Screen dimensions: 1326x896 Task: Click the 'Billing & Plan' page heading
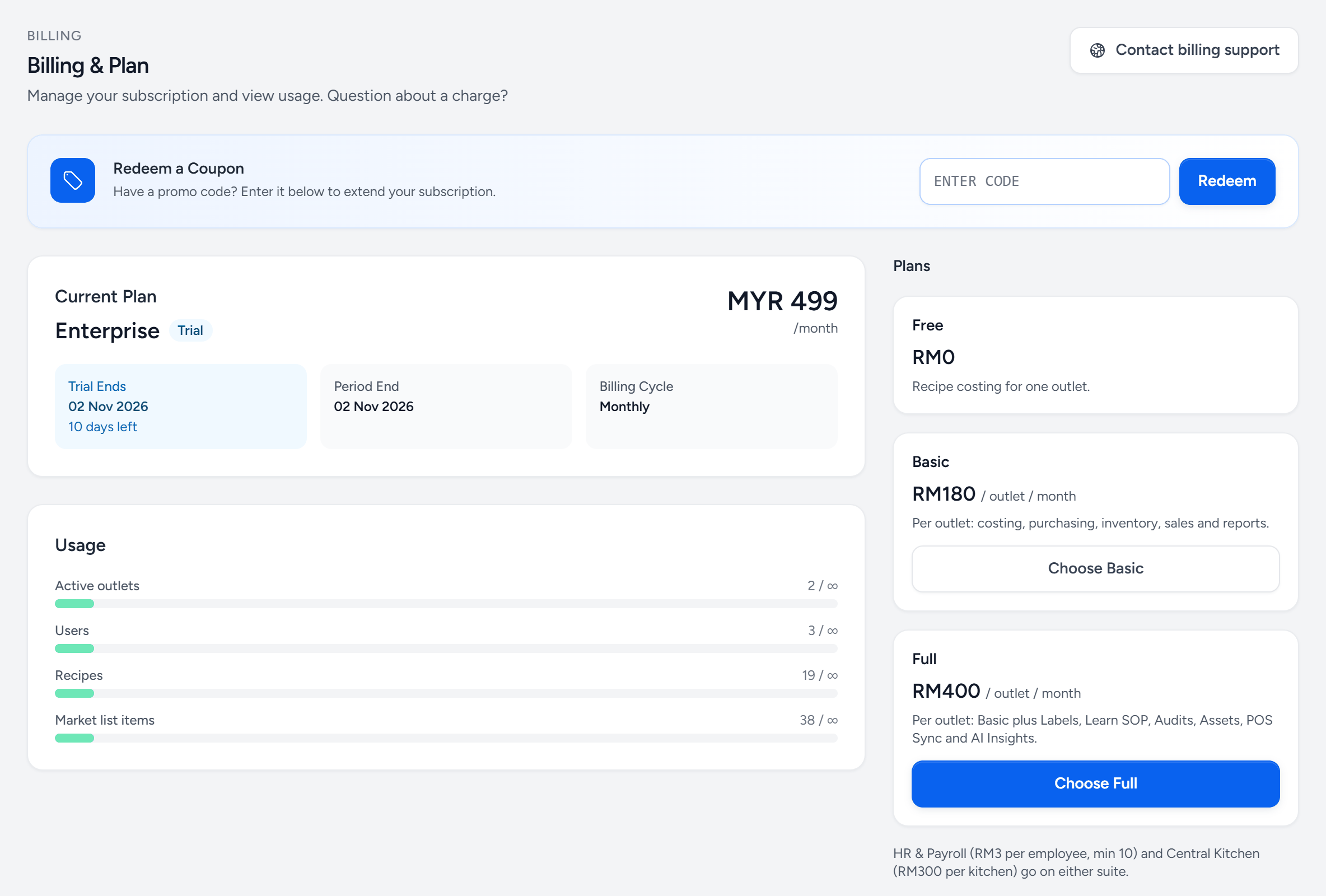pyautogui.click(x=88, y=66)
